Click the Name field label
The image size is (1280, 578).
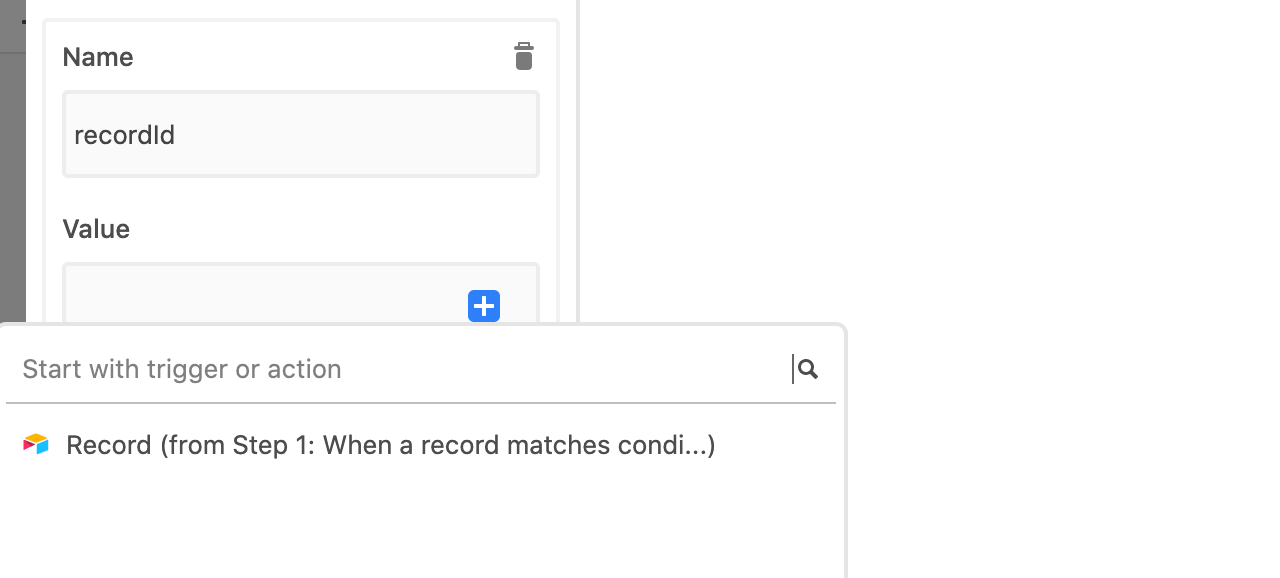click(x=98, y=57)
